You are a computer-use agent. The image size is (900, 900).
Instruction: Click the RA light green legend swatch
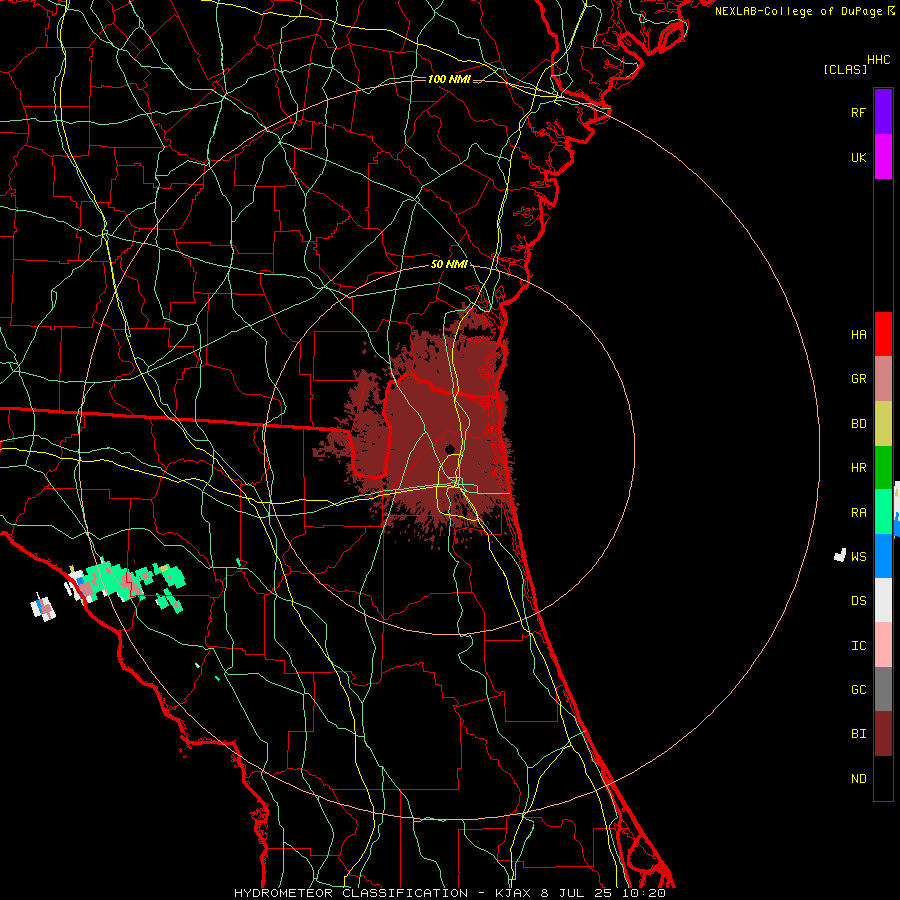(883, 512)
